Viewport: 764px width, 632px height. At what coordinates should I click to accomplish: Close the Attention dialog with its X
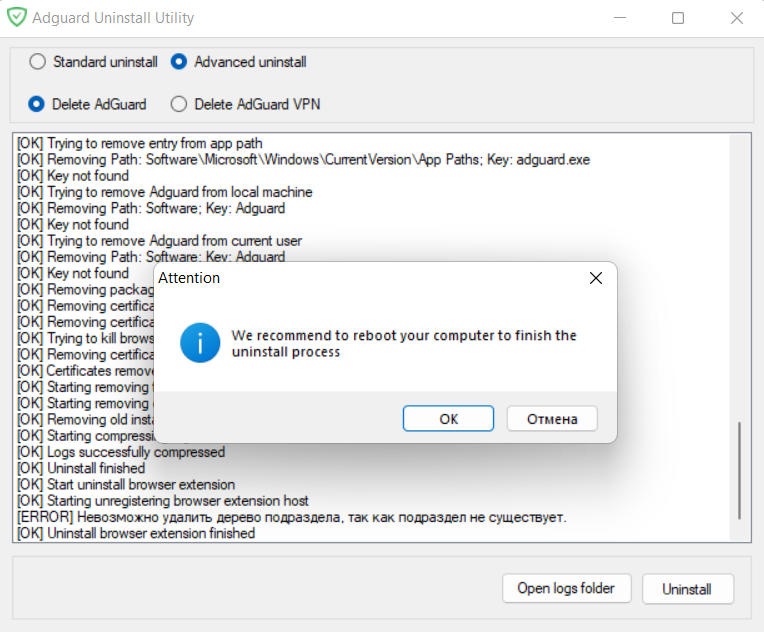pos(595,278)
